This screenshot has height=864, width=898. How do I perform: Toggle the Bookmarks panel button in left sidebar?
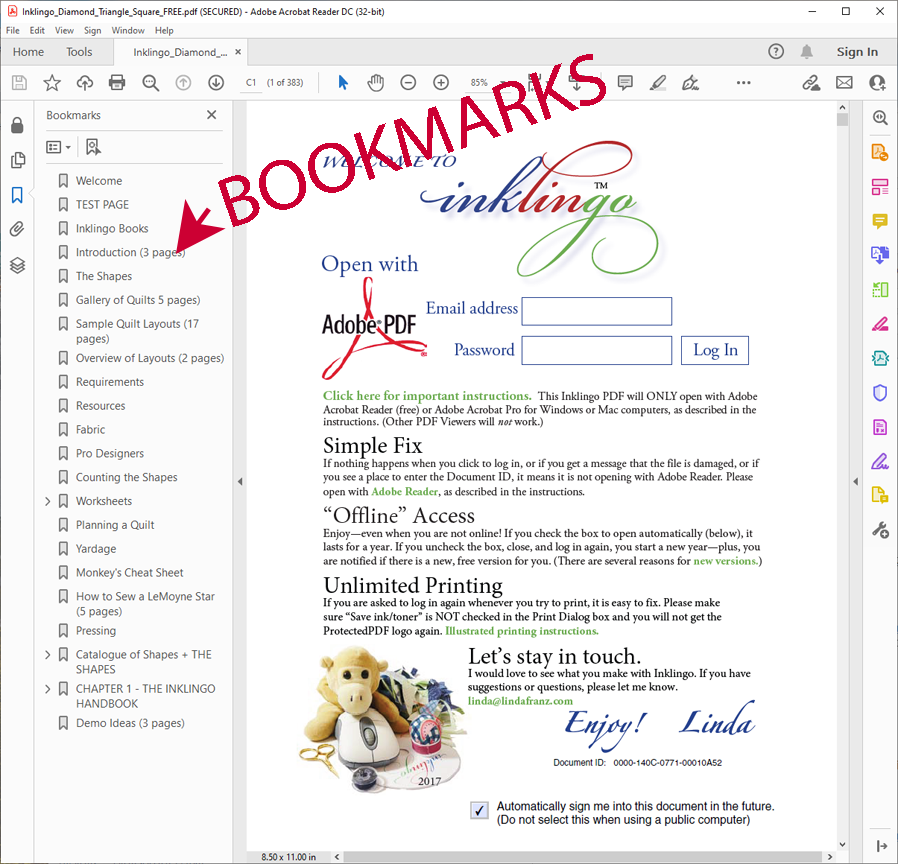[17, 195]
